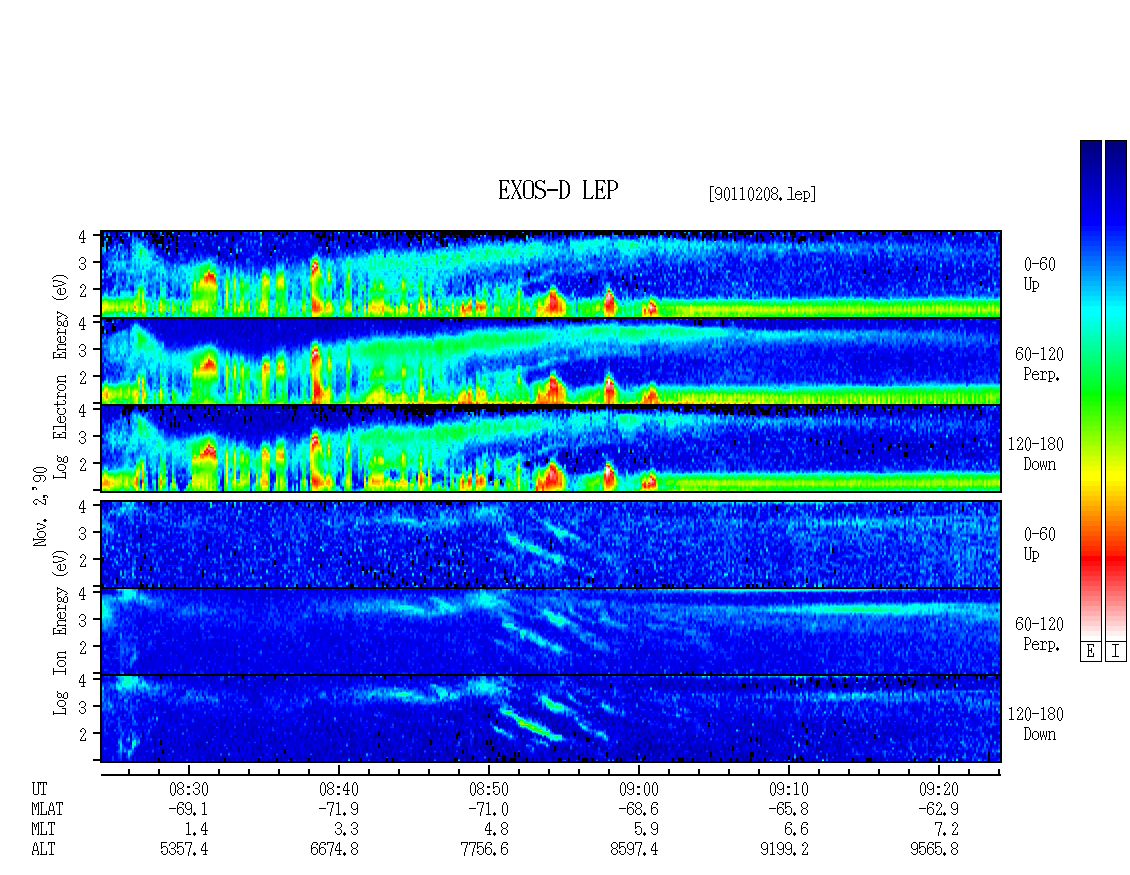Click the 08:50 UT time tick label
Image resolution: width=1130 pixels, height=875 pixels.
point(489,790)
